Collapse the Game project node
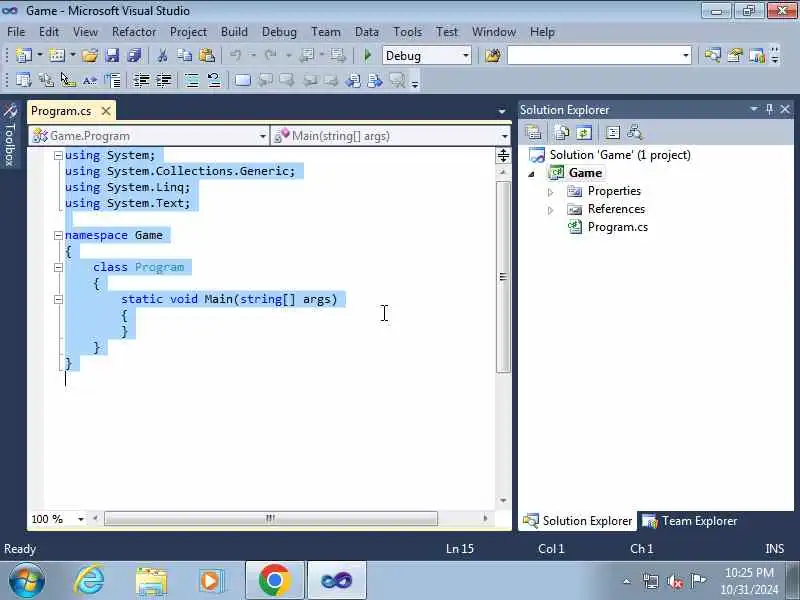 531,174
